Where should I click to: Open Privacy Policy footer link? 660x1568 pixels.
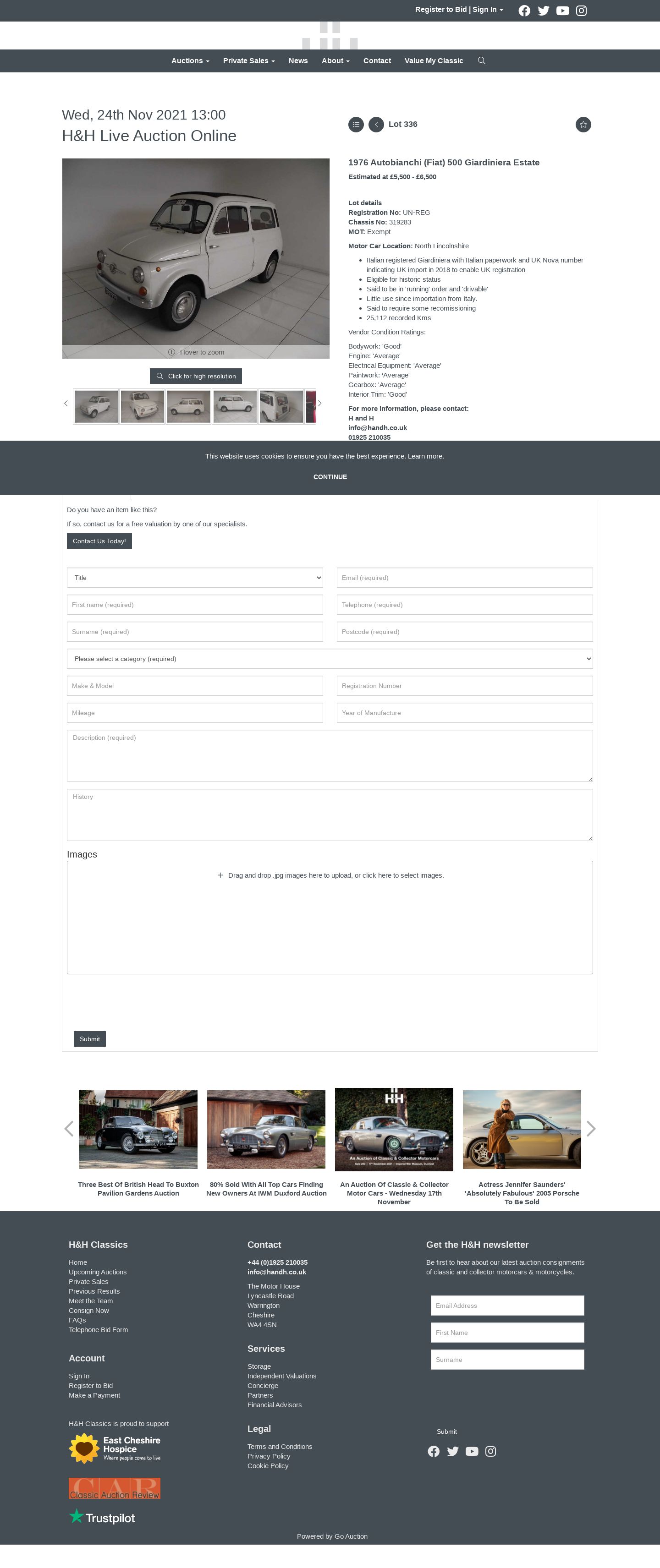tap(269, 1456)
